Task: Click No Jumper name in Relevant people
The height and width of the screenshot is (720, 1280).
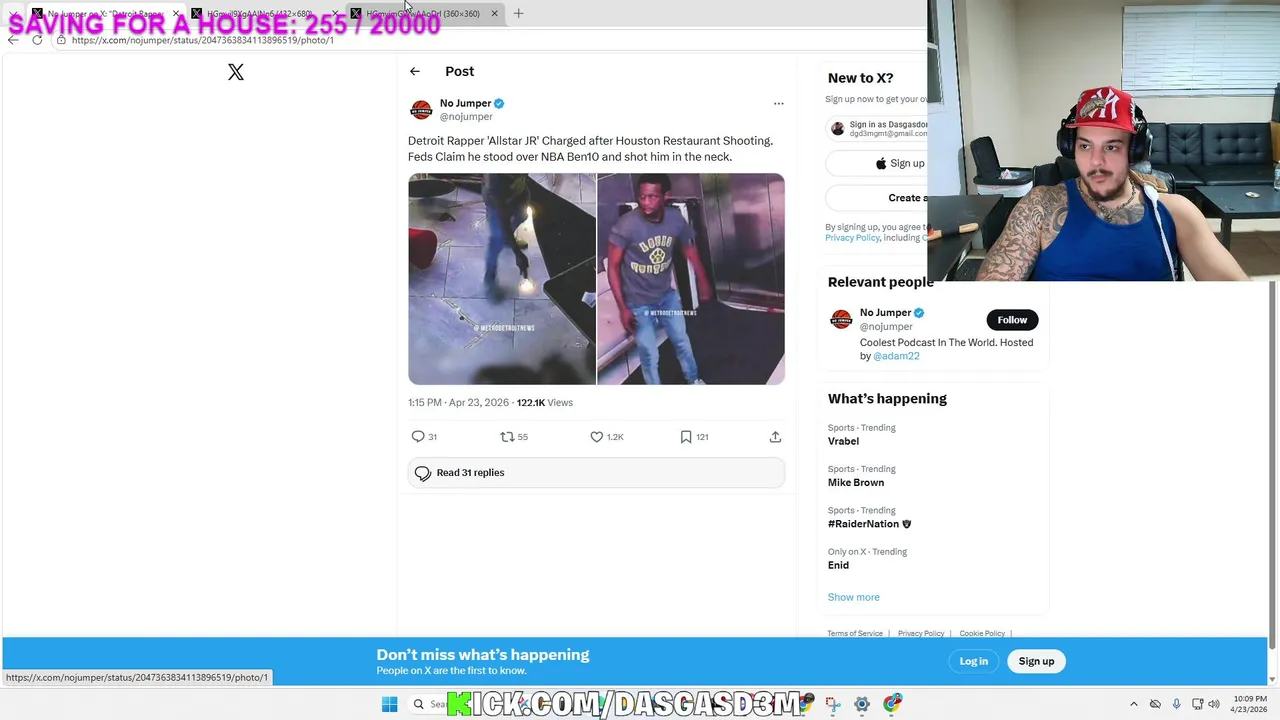Action: [886, 313]
